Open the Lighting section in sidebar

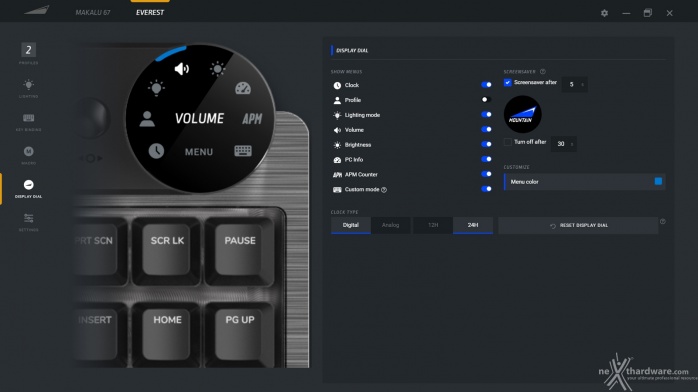(28, 88)
